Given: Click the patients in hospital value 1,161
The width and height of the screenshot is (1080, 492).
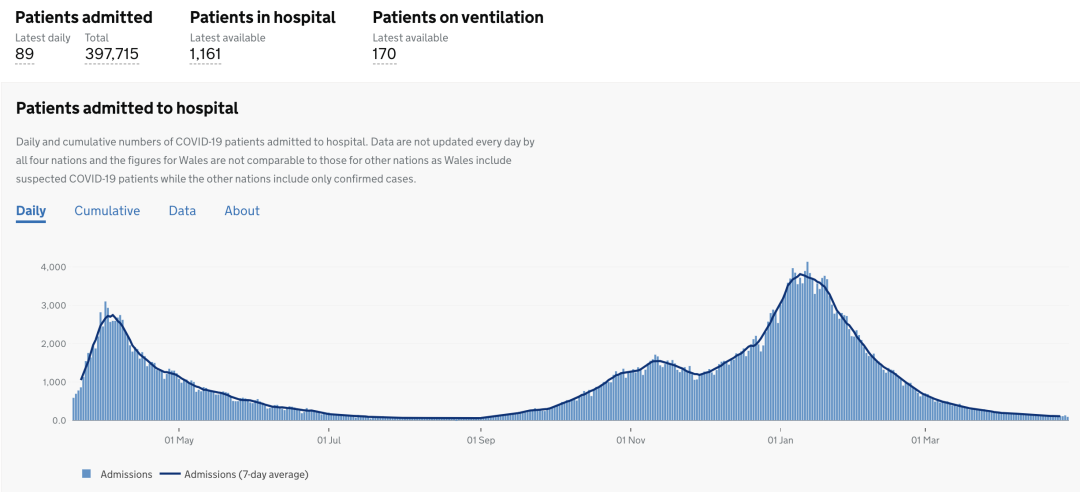Looking at the screenshot, I should (205, 54).
